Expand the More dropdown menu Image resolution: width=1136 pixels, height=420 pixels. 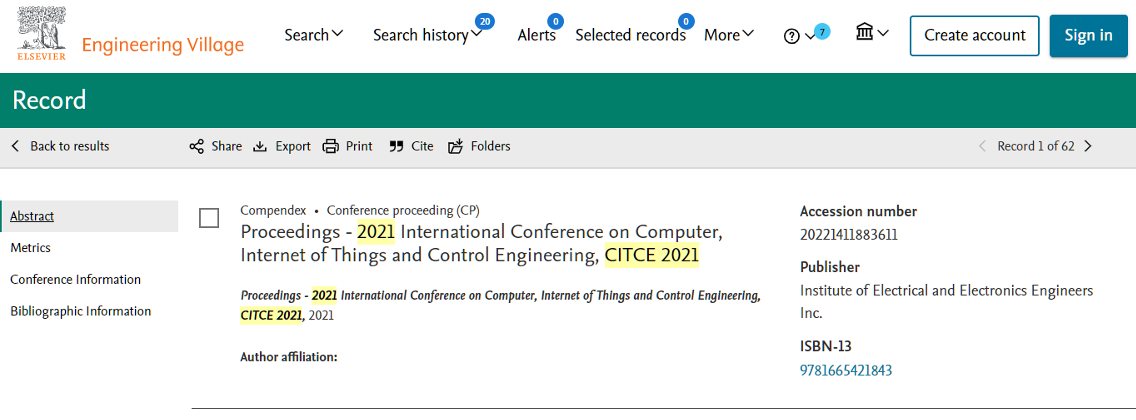click(729, 34)
